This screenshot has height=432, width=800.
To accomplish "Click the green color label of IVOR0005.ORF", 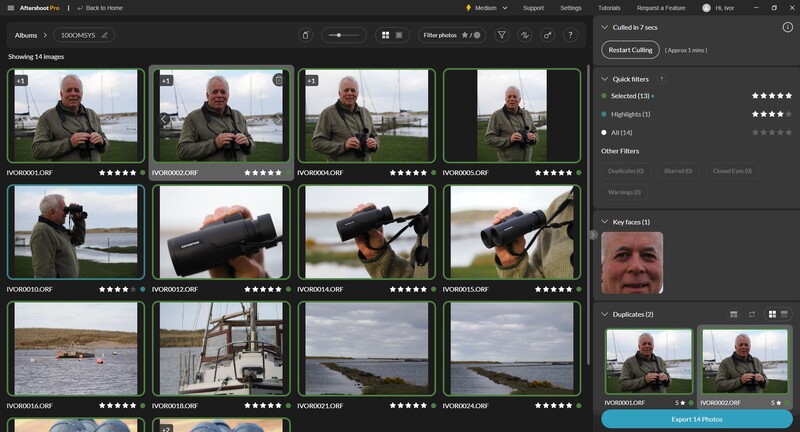I will 579,173.
